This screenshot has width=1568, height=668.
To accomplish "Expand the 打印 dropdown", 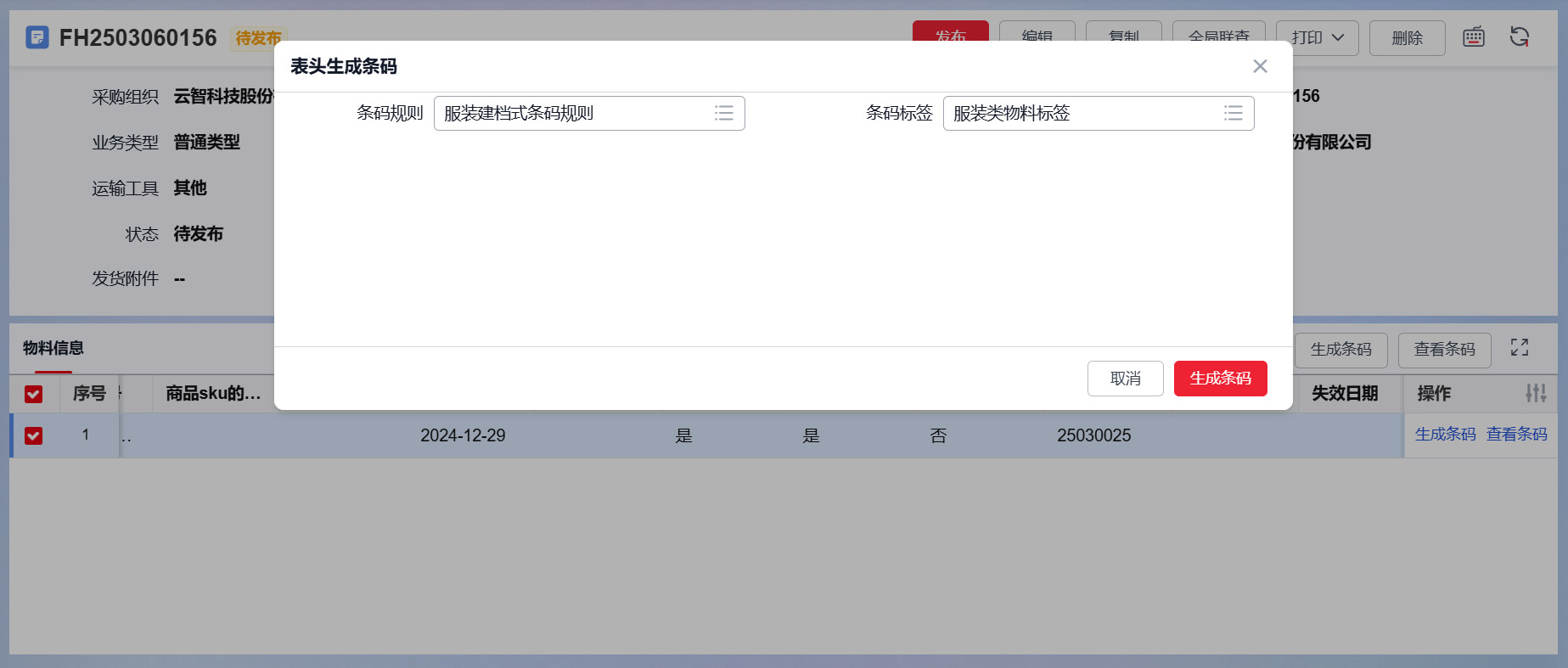I will click(x=1318, y=38).
